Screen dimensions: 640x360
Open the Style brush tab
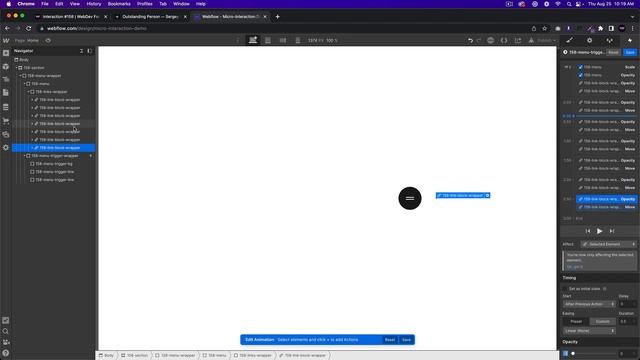(569, 40)
